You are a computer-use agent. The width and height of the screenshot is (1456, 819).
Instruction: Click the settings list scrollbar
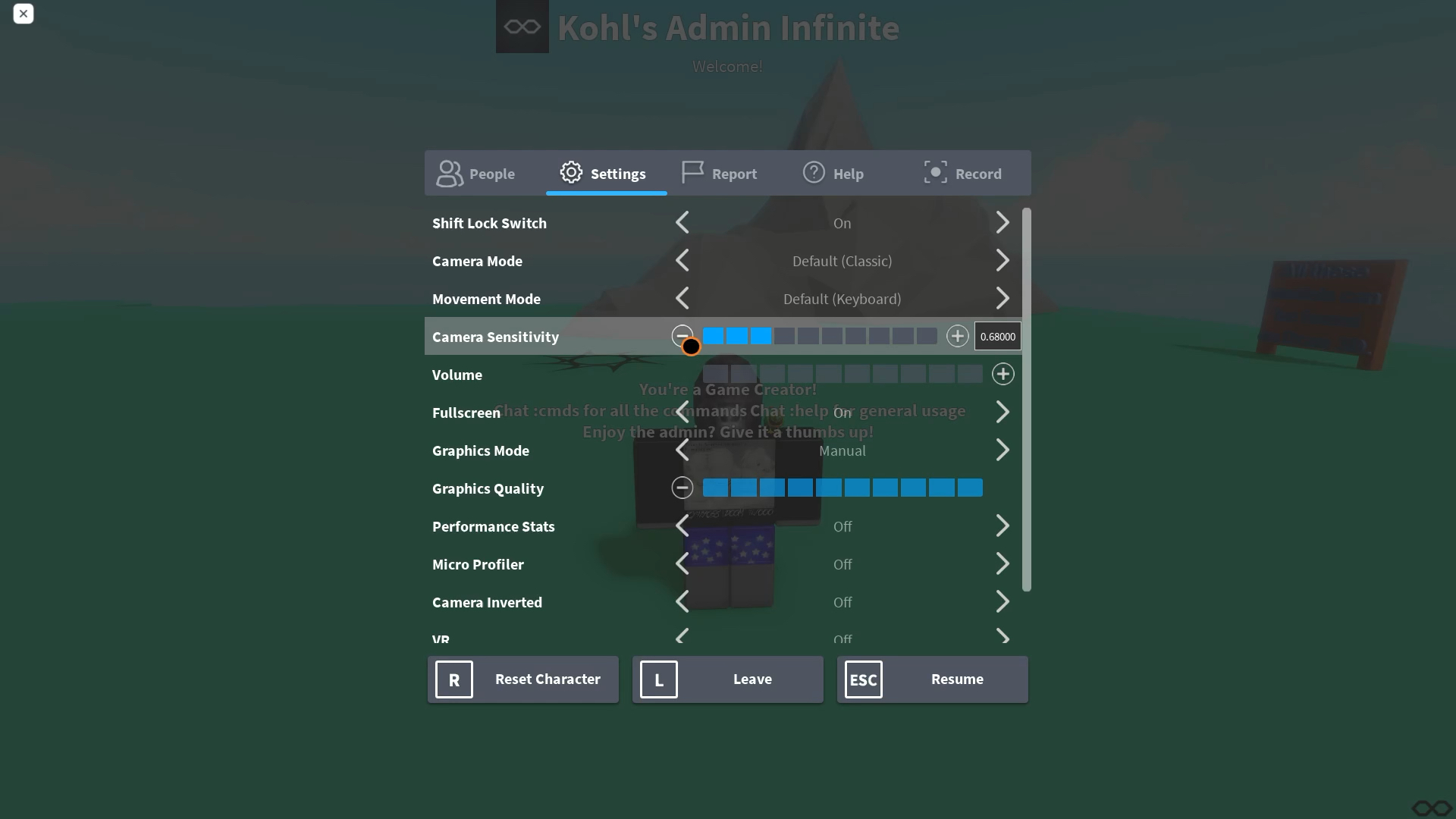tap(1027, 400)
